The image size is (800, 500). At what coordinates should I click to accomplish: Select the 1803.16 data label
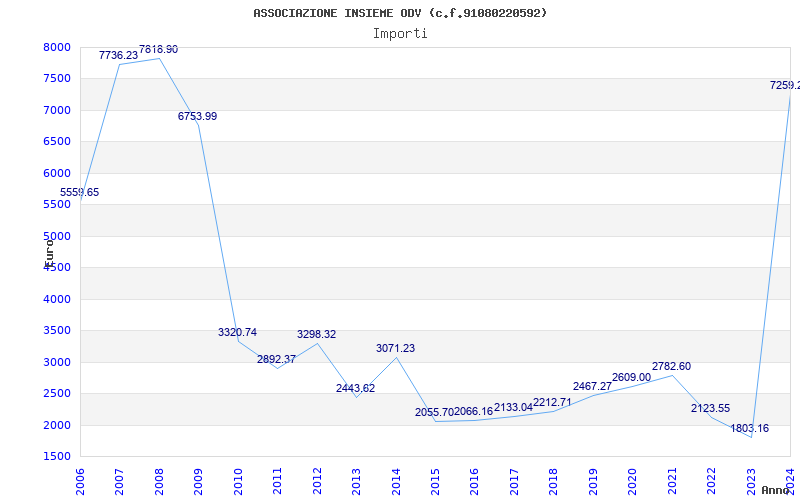(x=749, y=429)
